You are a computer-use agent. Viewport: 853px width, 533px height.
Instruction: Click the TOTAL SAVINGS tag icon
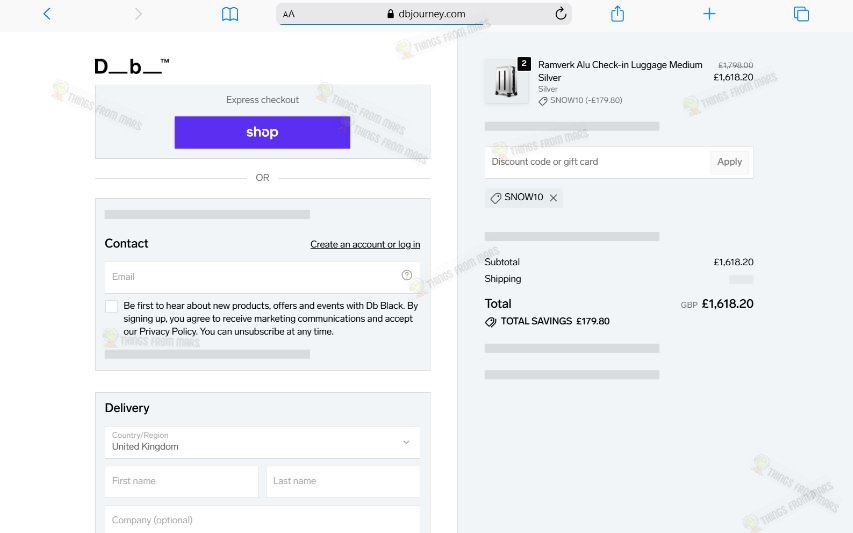click(491, 321)
